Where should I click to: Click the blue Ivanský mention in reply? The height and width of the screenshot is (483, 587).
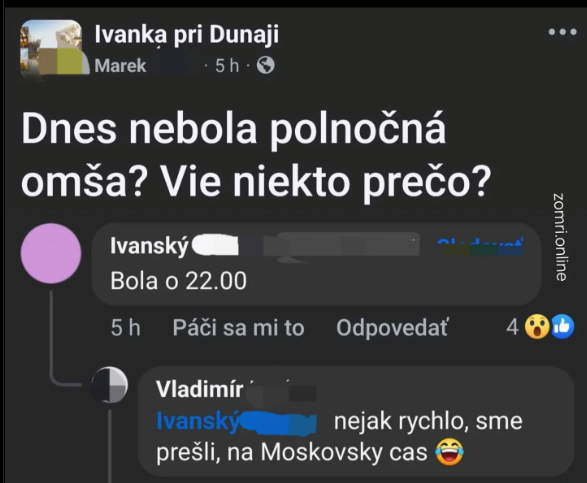(198, 421)
